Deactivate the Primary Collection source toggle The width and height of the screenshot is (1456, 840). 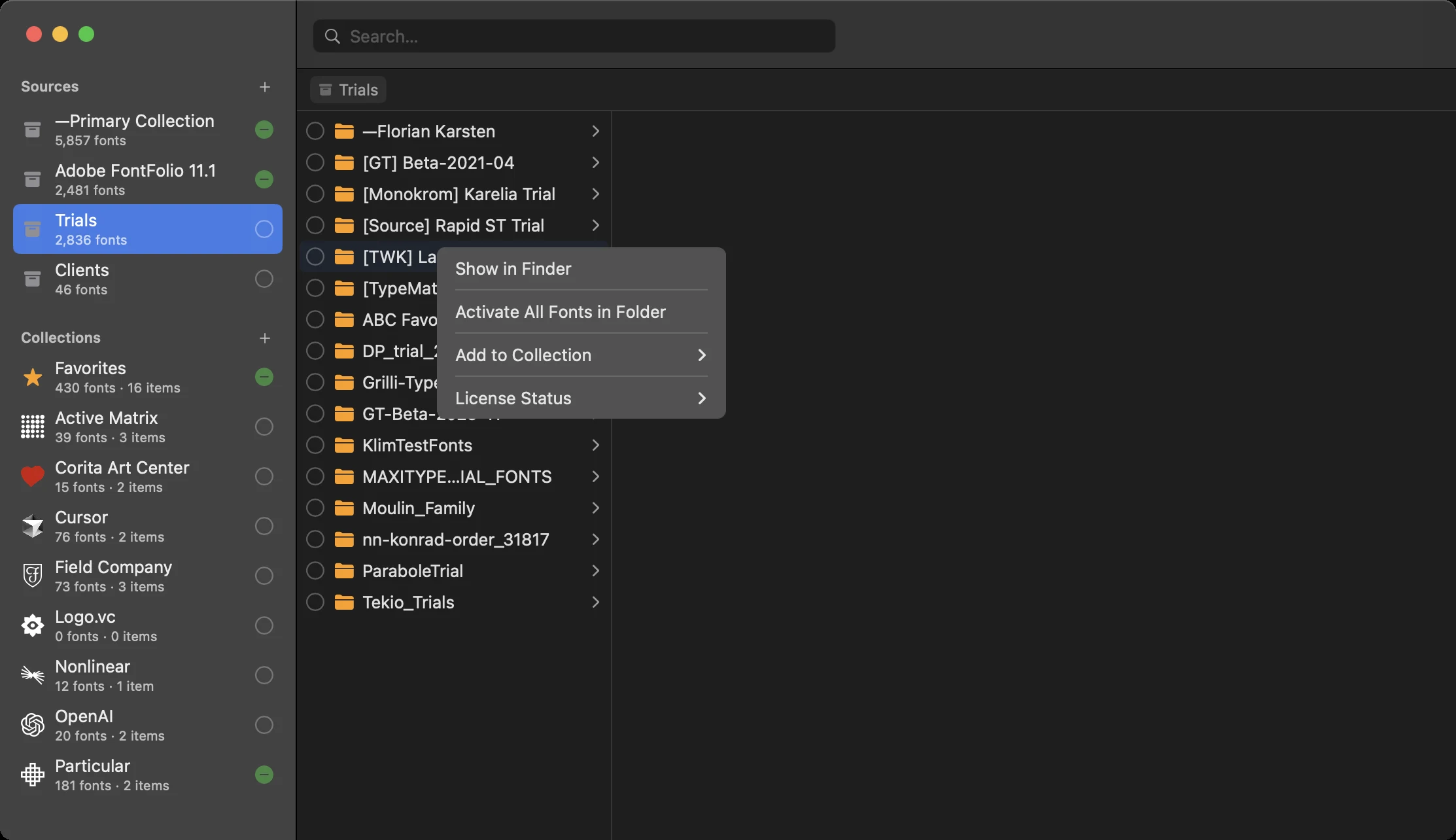pos(264,130)
